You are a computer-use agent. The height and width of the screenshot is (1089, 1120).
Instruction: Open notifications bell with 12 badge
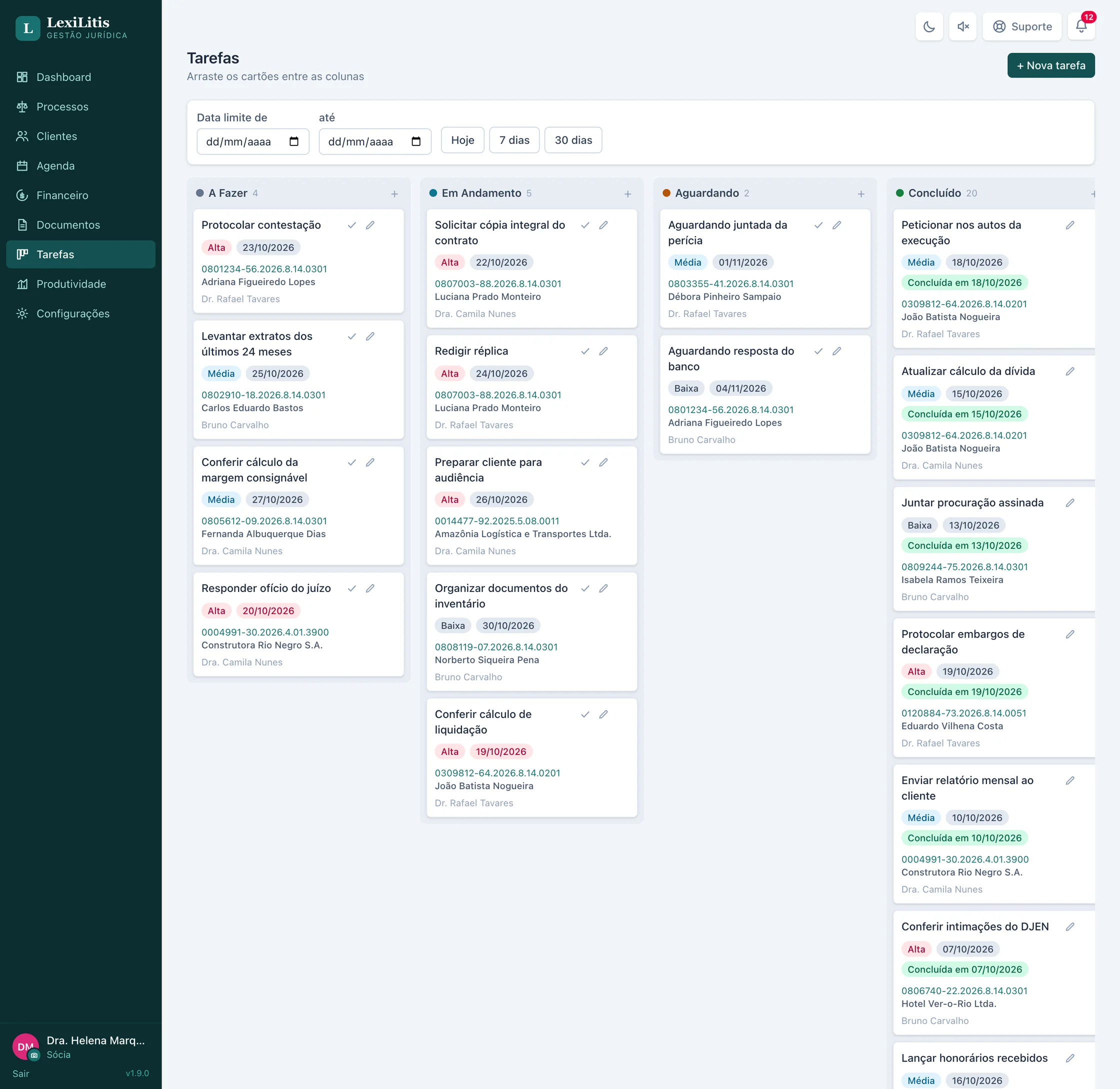pyautogui.click(x=1081, y=26)
